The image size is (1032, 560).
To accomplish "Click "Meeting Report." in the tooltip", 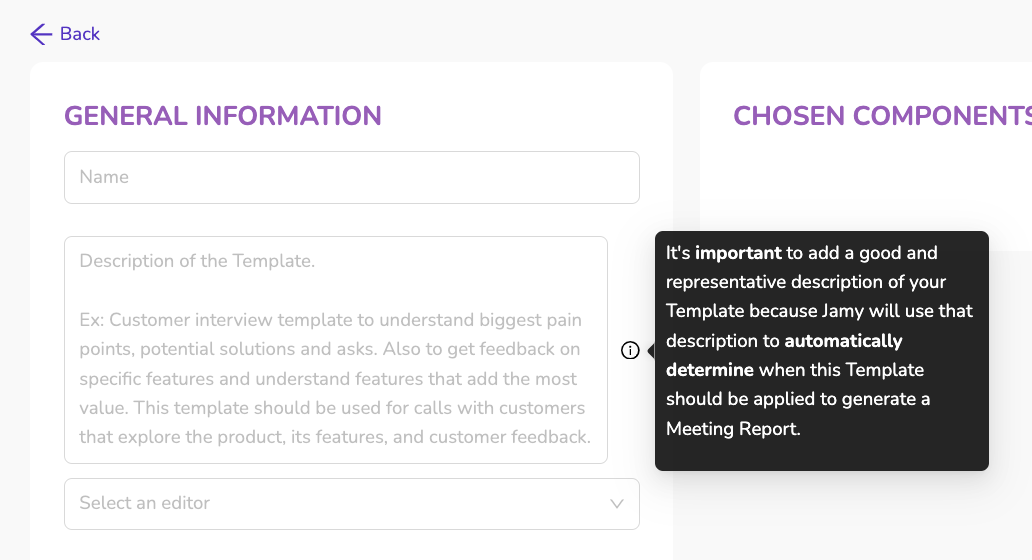I will click(x=733, y=429).
